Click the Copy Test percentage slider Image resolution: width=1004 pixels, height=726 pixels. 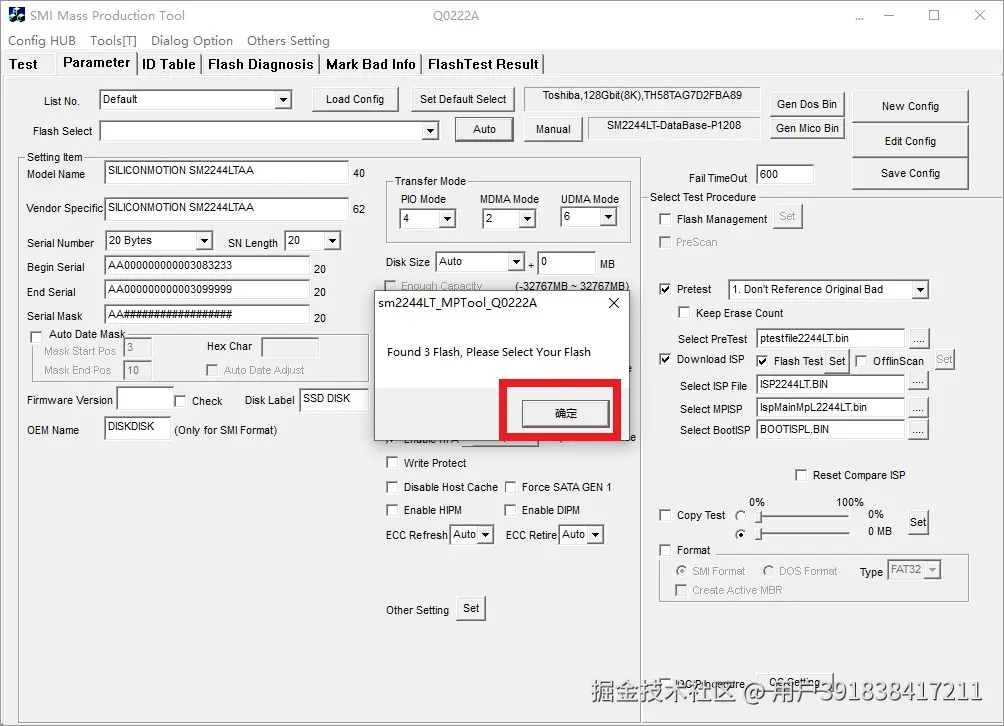pos(803,516)
